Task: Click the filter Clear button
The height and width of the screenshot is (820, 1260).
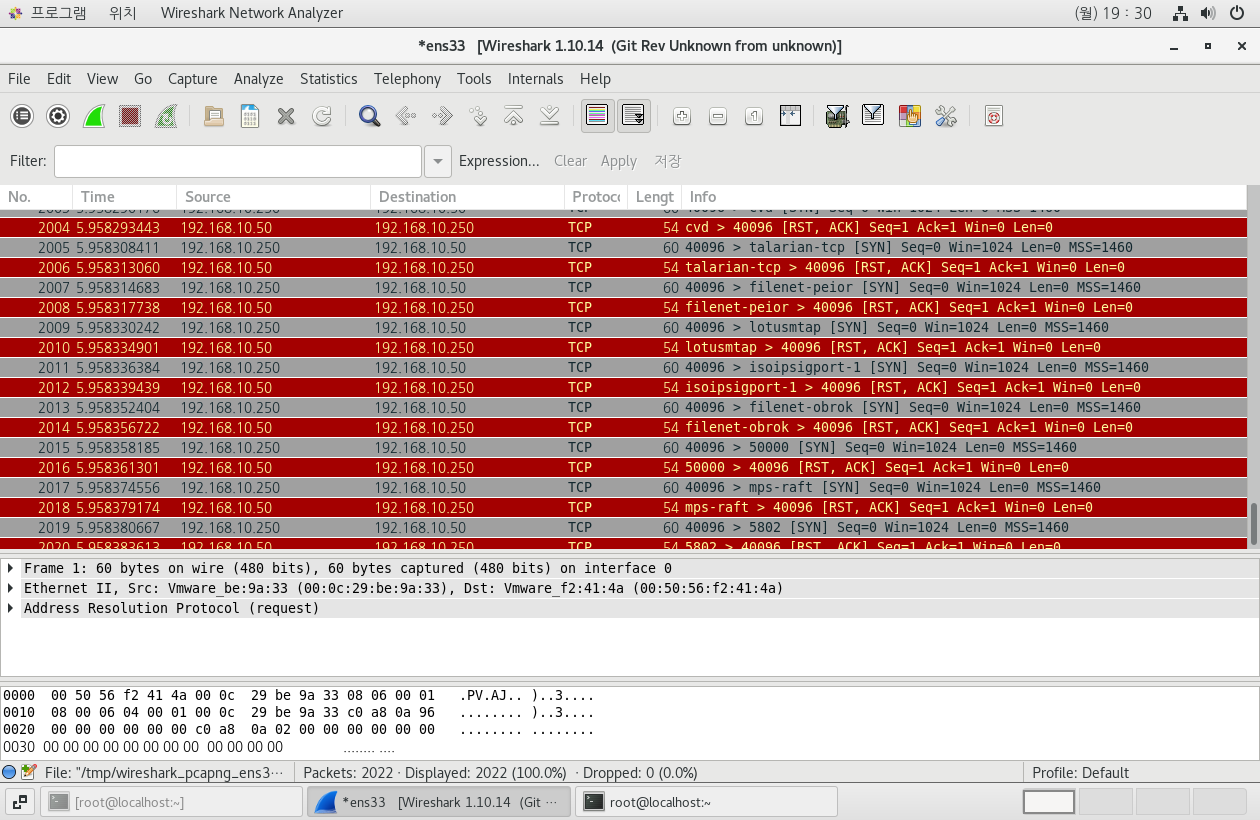Action: click(x=570, y=161)
